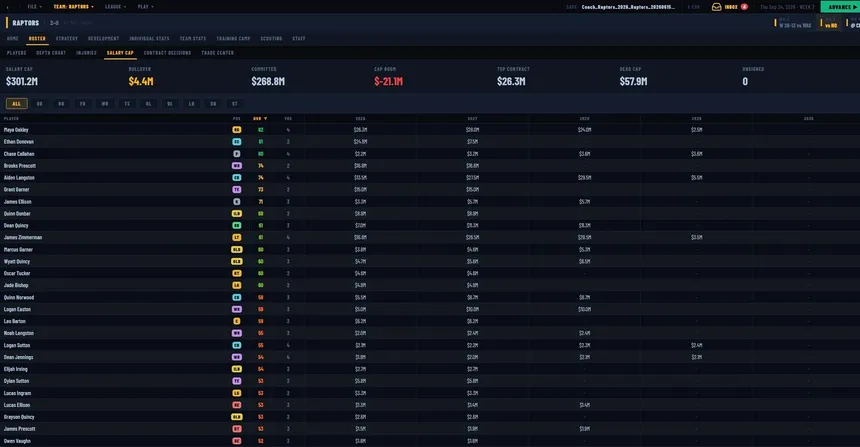Filter salary list by ST
860x447 pixels.
(235, 104)
